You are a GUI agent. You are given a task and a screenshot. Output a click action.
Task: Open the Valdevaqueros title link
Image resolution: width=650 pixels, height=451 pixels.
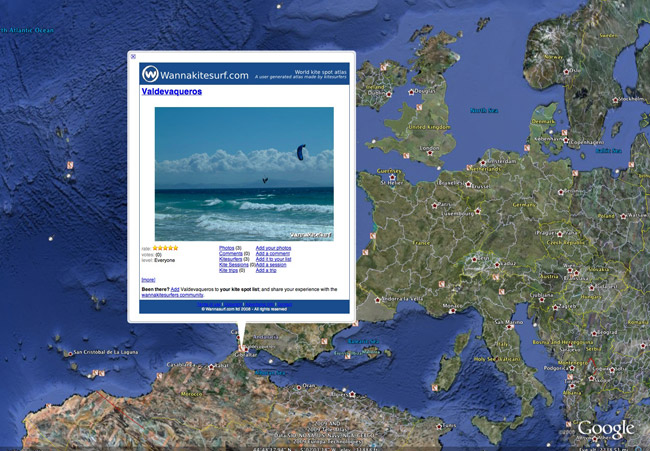point(171,91)
